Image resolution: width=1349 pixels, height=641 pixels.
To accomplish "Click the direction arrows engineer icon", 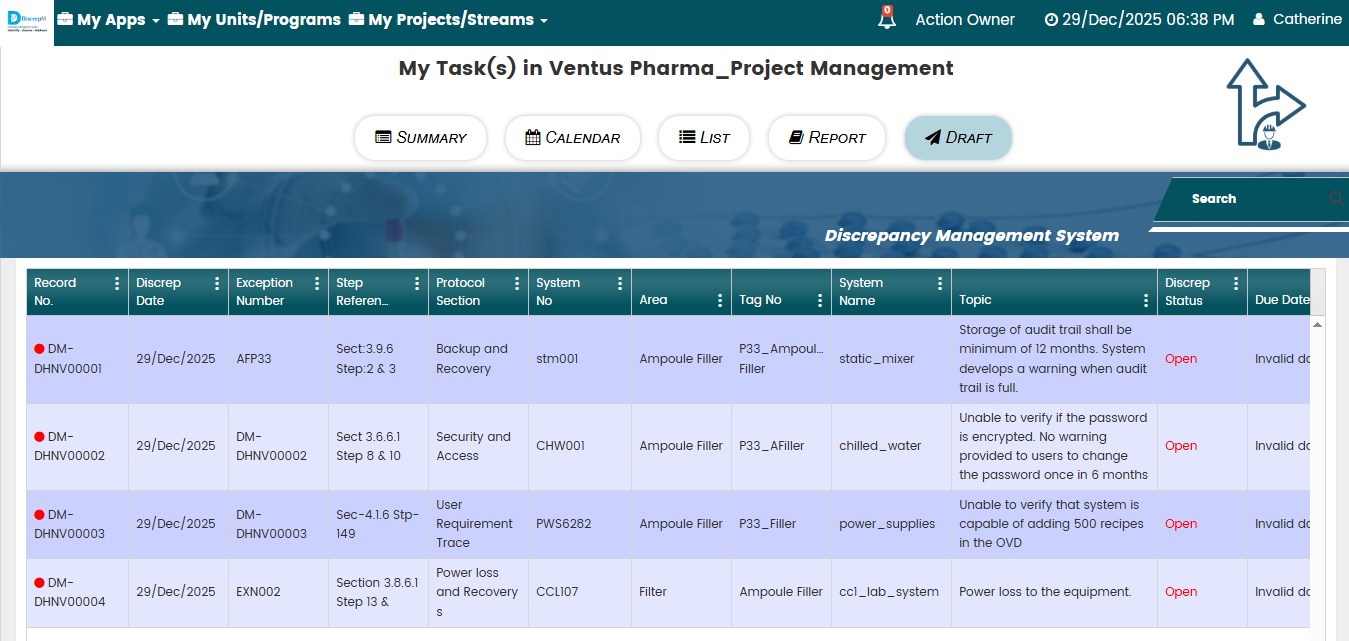I will tap(1266, 104).
